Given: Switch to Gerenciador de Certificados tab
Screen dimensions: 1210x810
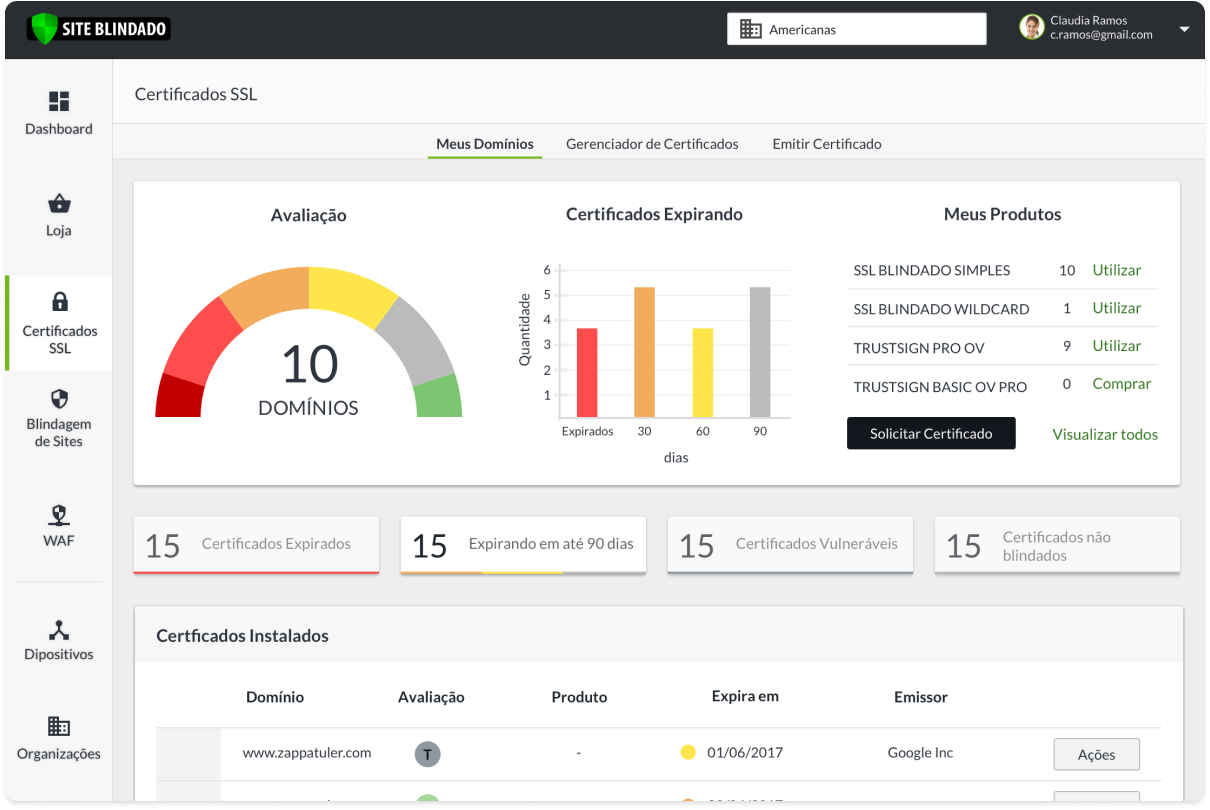Looking at the screenshot, I should point(652,144).
